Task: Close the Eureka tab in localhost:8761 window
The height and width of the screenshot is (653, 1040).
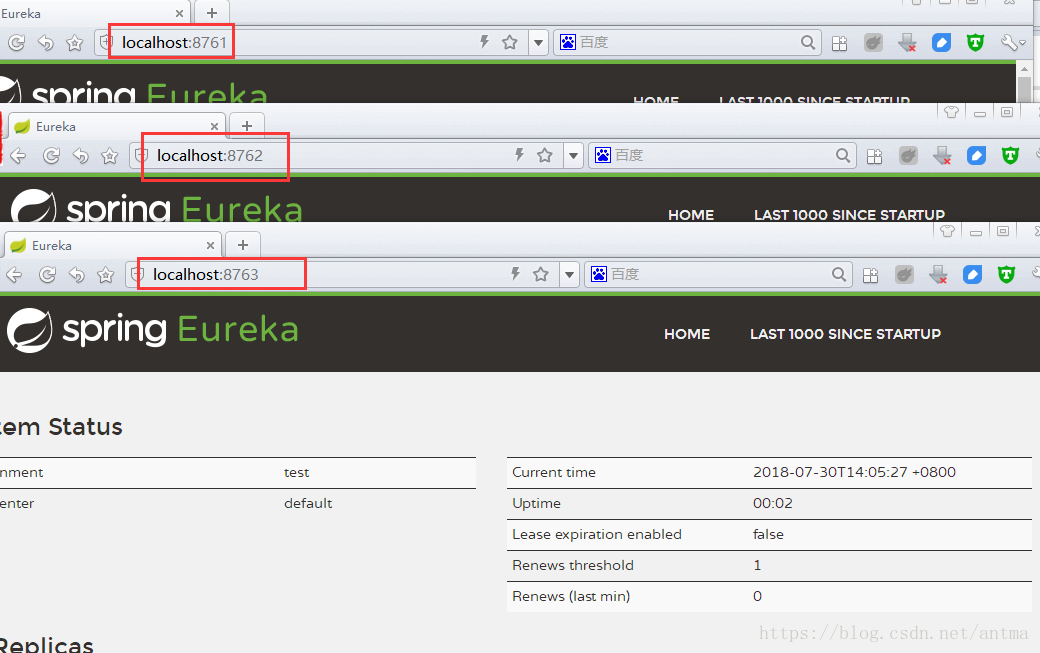Action: coord(179,13)
